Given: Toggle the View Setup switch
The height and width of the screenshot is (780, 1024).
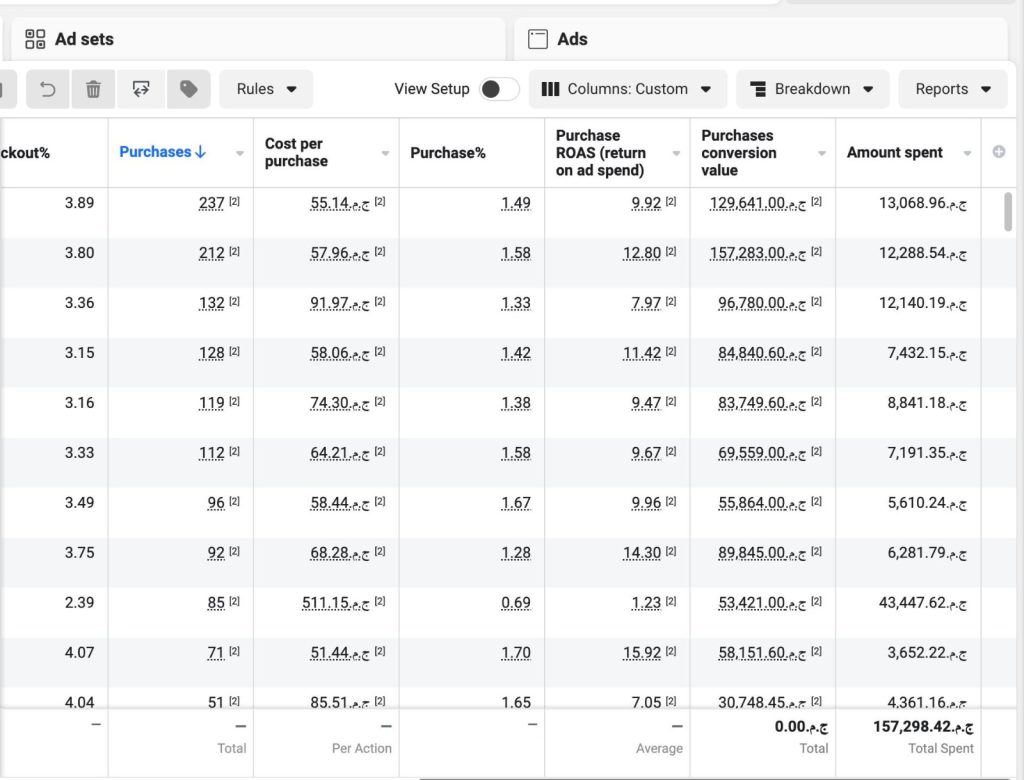Looking at the screenshot, I should point(498,89).
